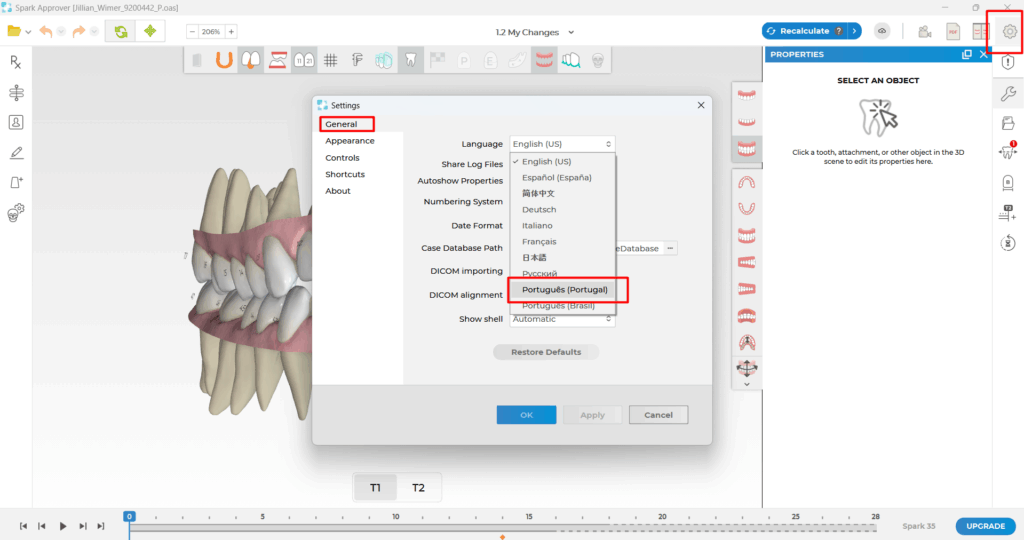Expand the 1.2 My Changes dropdown
The width and height of the screenshot is (1024, 540).
pyautogui.click(x=571, y=32)
